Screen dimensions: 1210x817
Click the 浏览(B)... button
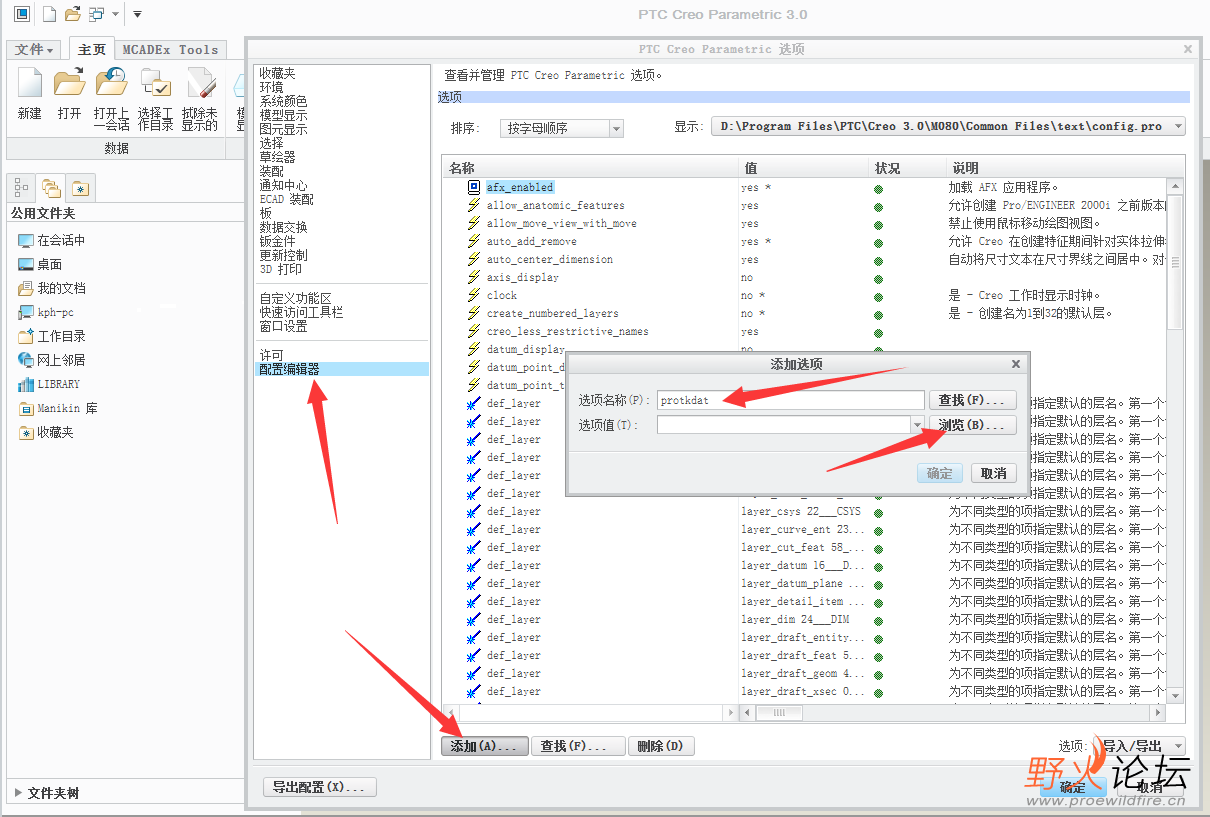973,425
